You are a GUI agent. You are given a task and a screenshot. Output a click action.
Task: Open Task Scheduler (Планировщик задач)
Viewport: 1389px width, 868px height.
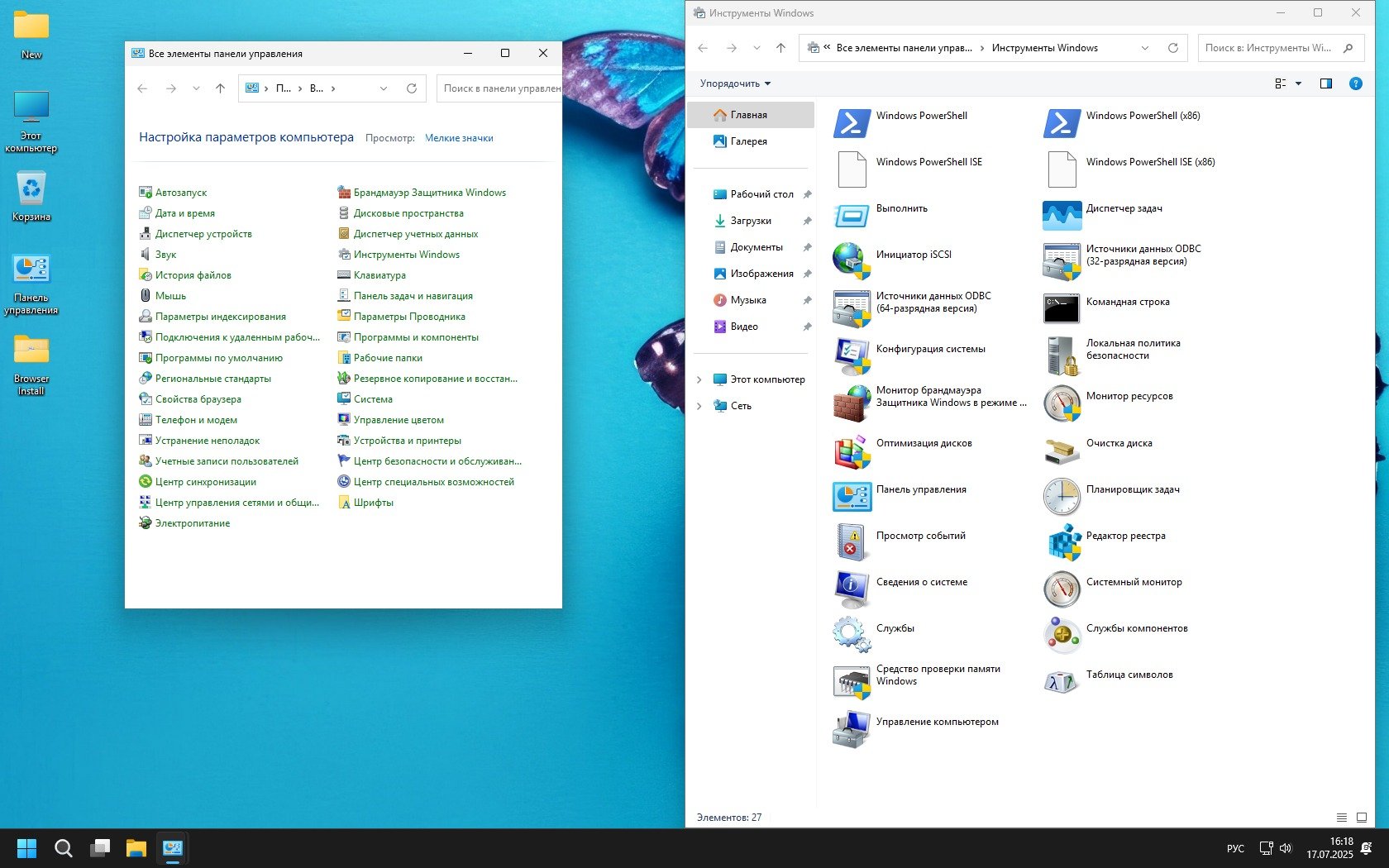click(1062, 497)
